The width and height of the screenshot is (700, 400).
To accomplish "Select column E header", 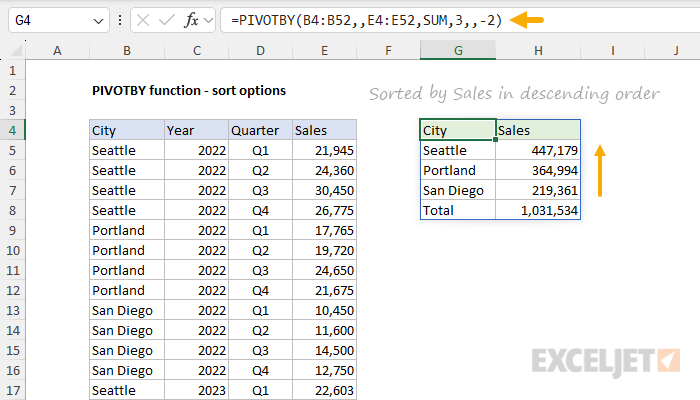I will pos(324,50).
